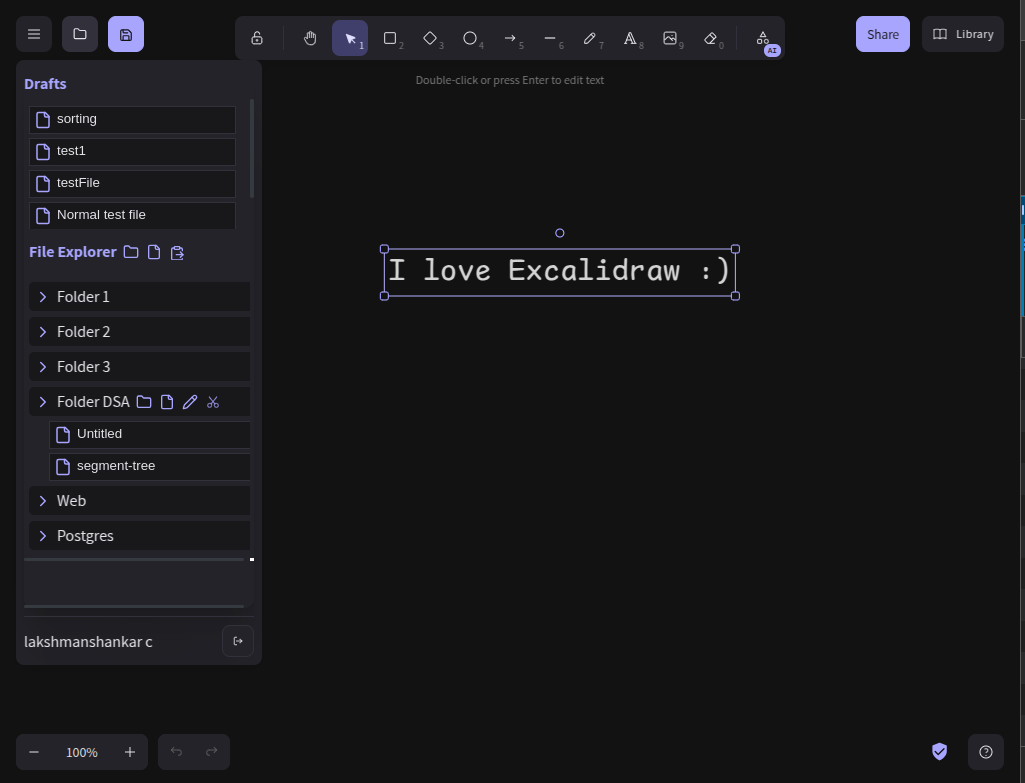Open the testFile draft
The width and height of the screenshot is (1025, 783).
[x=132, y=184]
